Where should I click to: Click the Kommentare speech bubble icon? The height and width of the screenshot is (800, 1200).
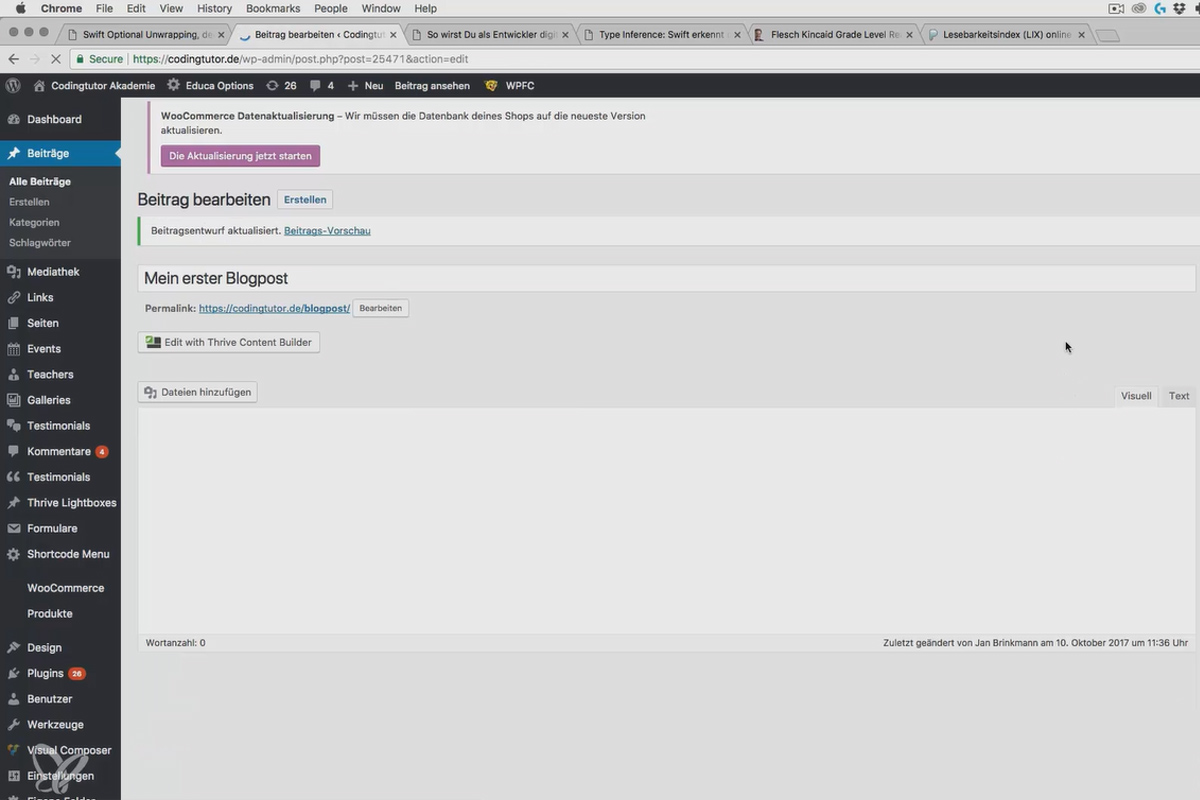[14, 452]
